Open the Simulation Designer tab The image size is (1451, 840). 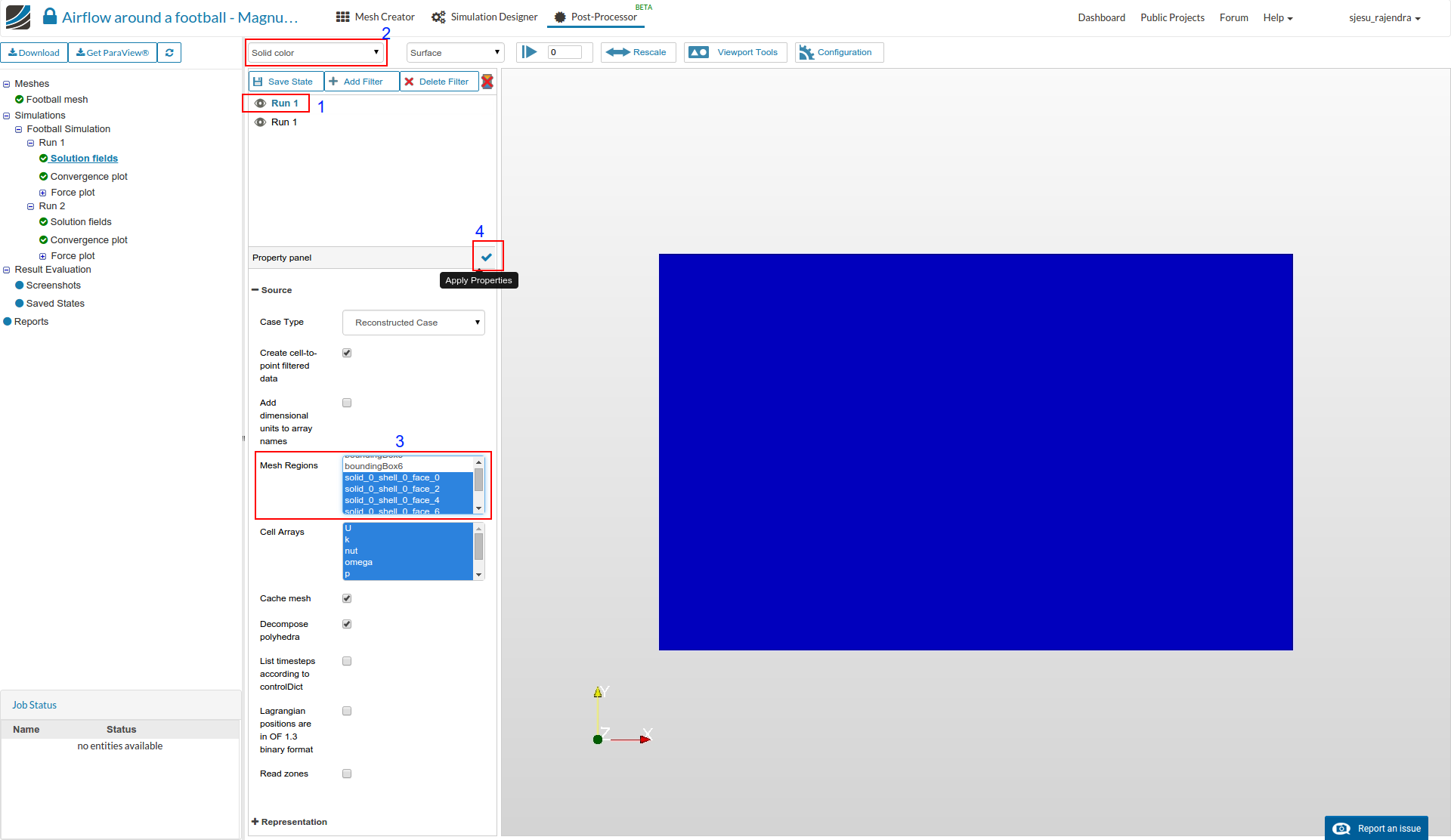click(484, 17)
